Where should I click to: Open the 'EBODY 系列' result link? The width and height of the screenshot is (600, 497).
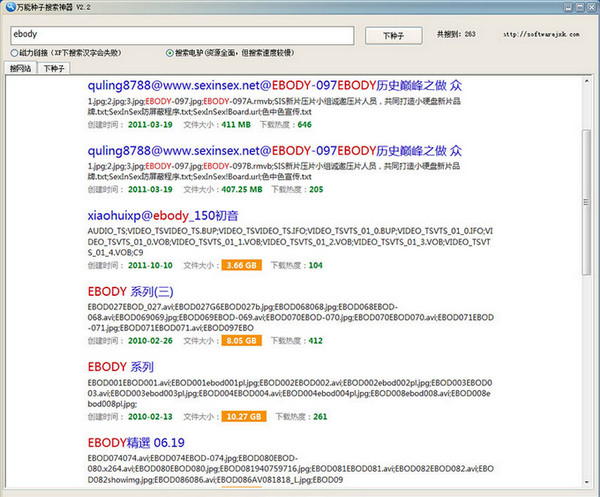coord(121,366)
